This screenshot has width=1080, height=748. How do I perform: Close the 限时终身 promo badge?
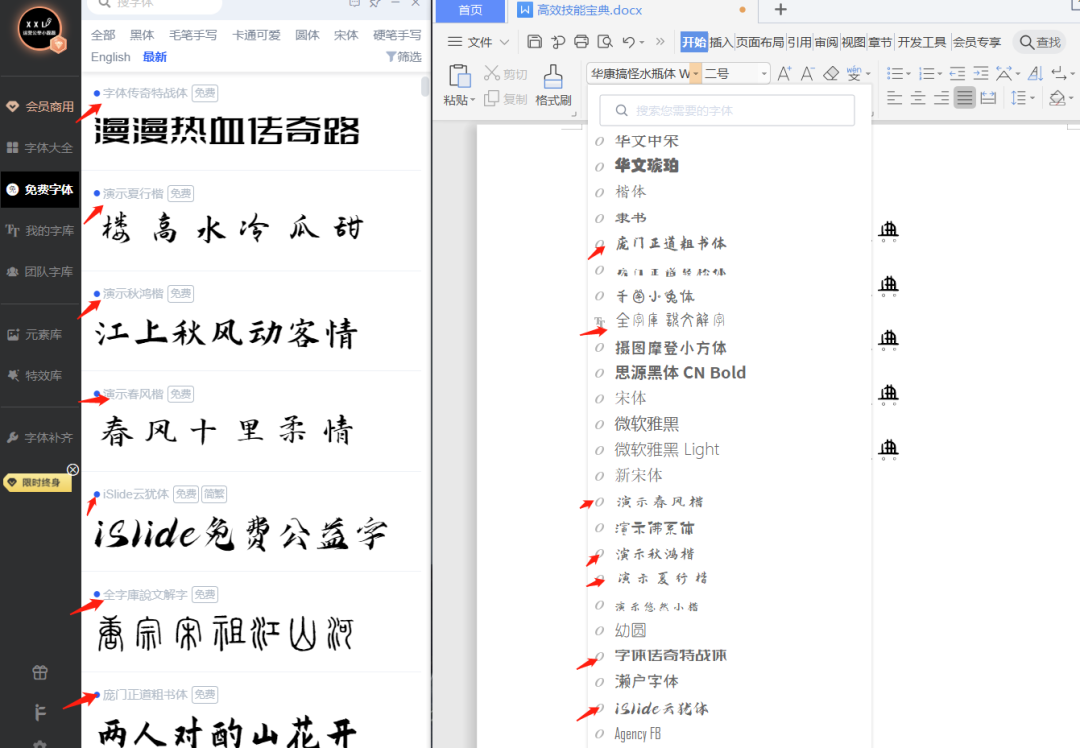pyautogui.click(x=72, y=470)
